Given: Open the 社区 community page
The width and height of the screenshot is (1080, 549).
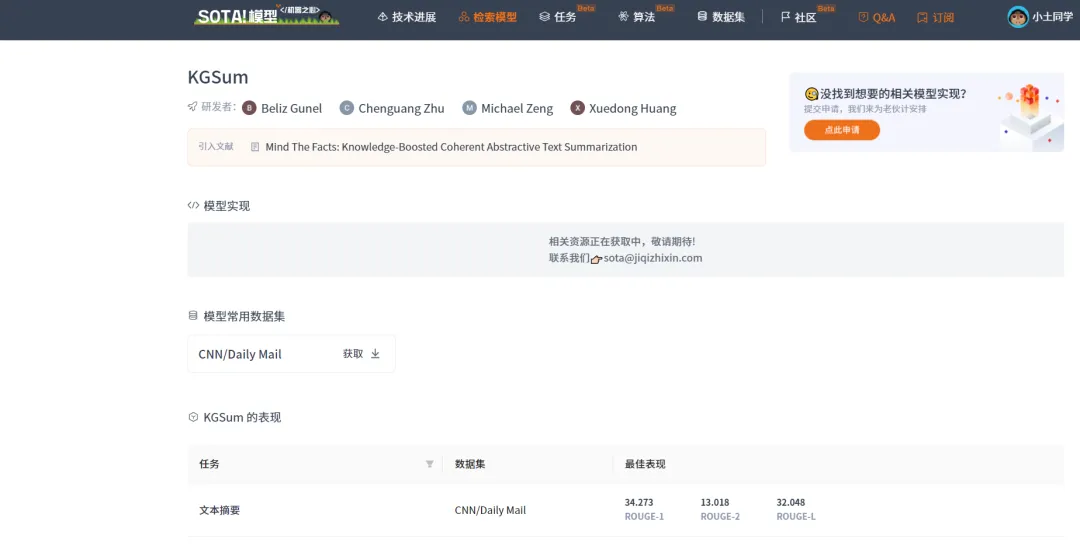Looking at the screenshot, I should coord(798,17).
